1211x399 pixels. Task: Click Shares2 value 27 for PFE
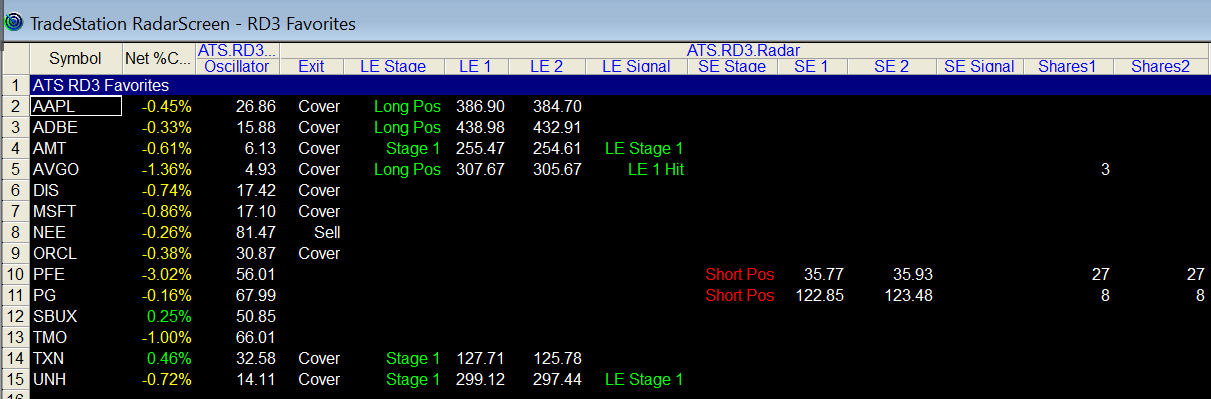click(1195, 274)
